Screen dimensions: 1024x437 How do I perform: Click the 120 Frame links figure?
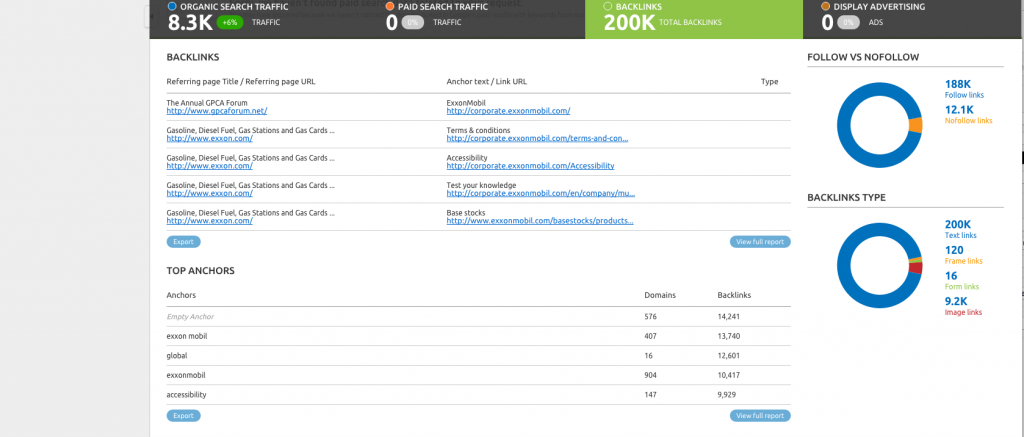[x=954, y=250]
